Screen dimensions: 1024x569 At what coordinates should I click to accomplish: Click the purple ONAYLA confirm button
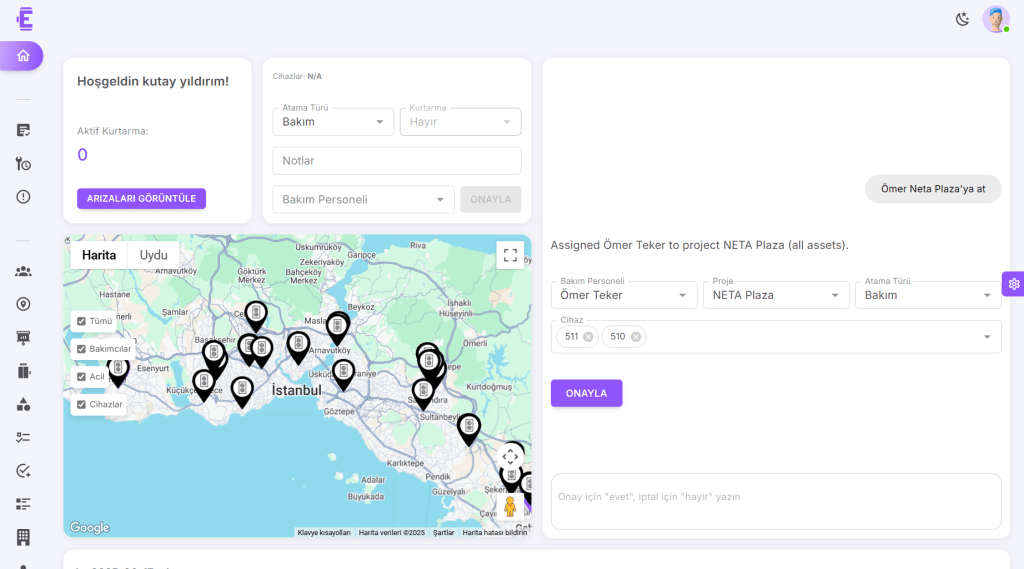[586, 393]
